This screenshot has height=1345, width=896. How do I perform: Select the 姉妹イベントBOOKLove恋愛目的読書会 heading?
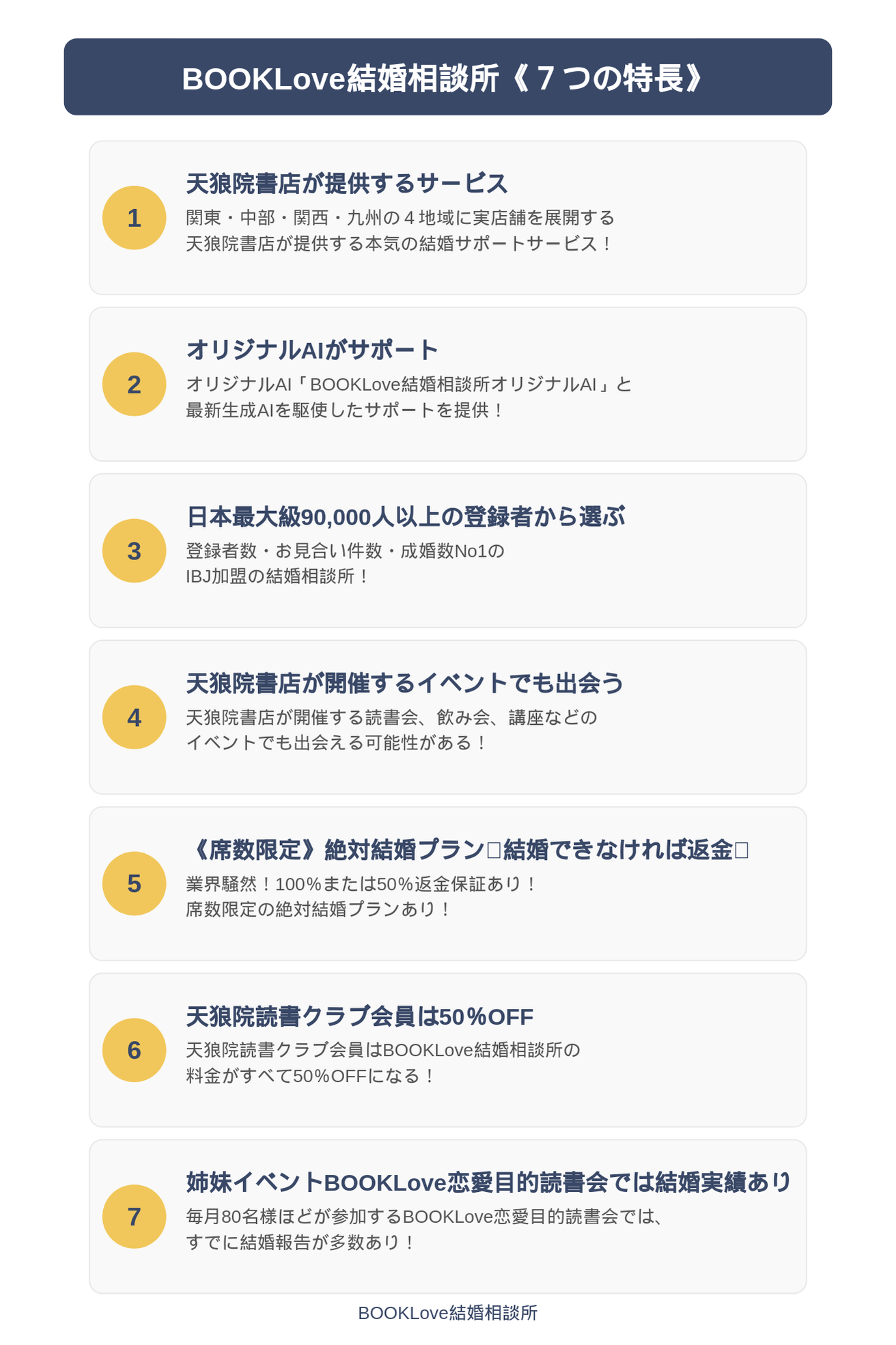[x=489, y=1182]
